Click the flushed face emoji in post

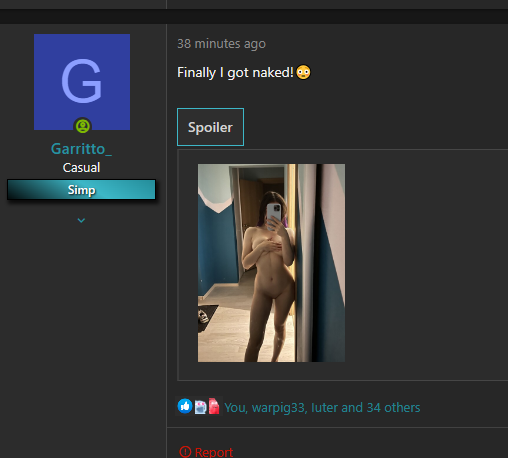pos(303,72)
